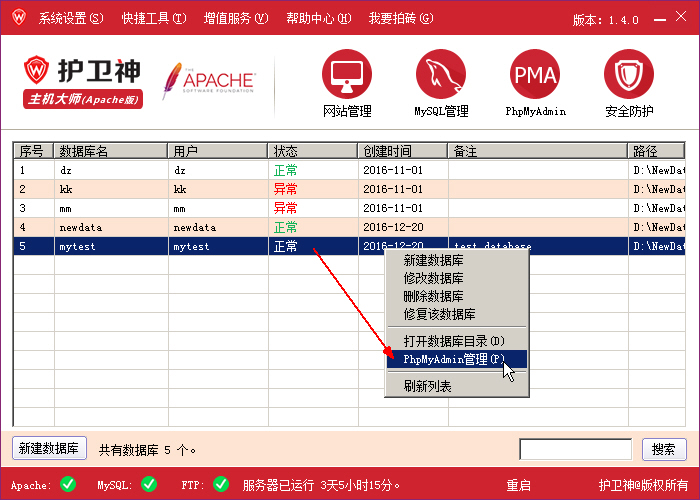This screenshot has height=500, width=700.
Task: Focus the database search input field
Action: point(575,449)
